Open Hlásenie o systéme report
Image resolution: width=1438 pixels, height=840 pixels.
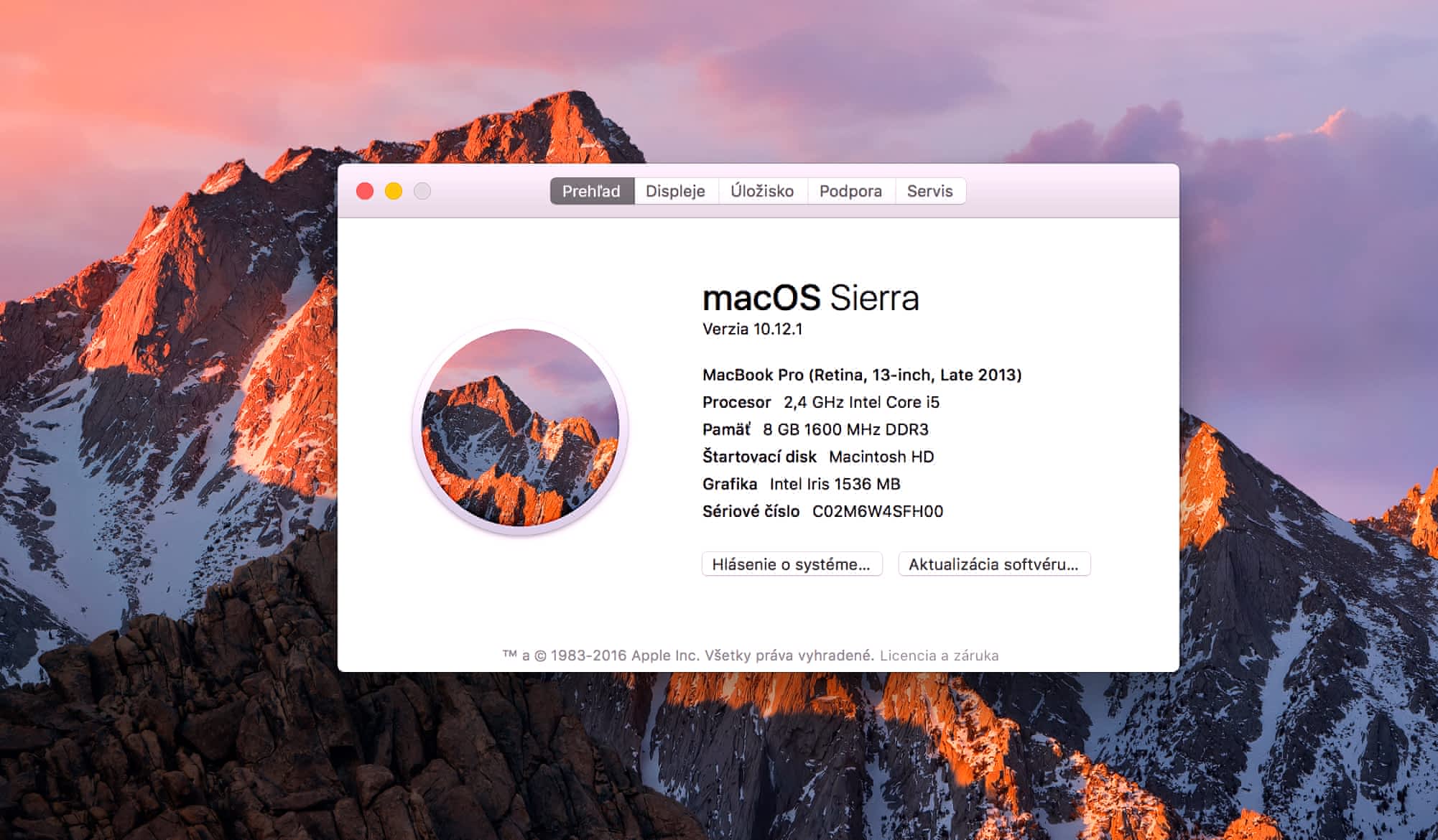click(x=792, y=564)
